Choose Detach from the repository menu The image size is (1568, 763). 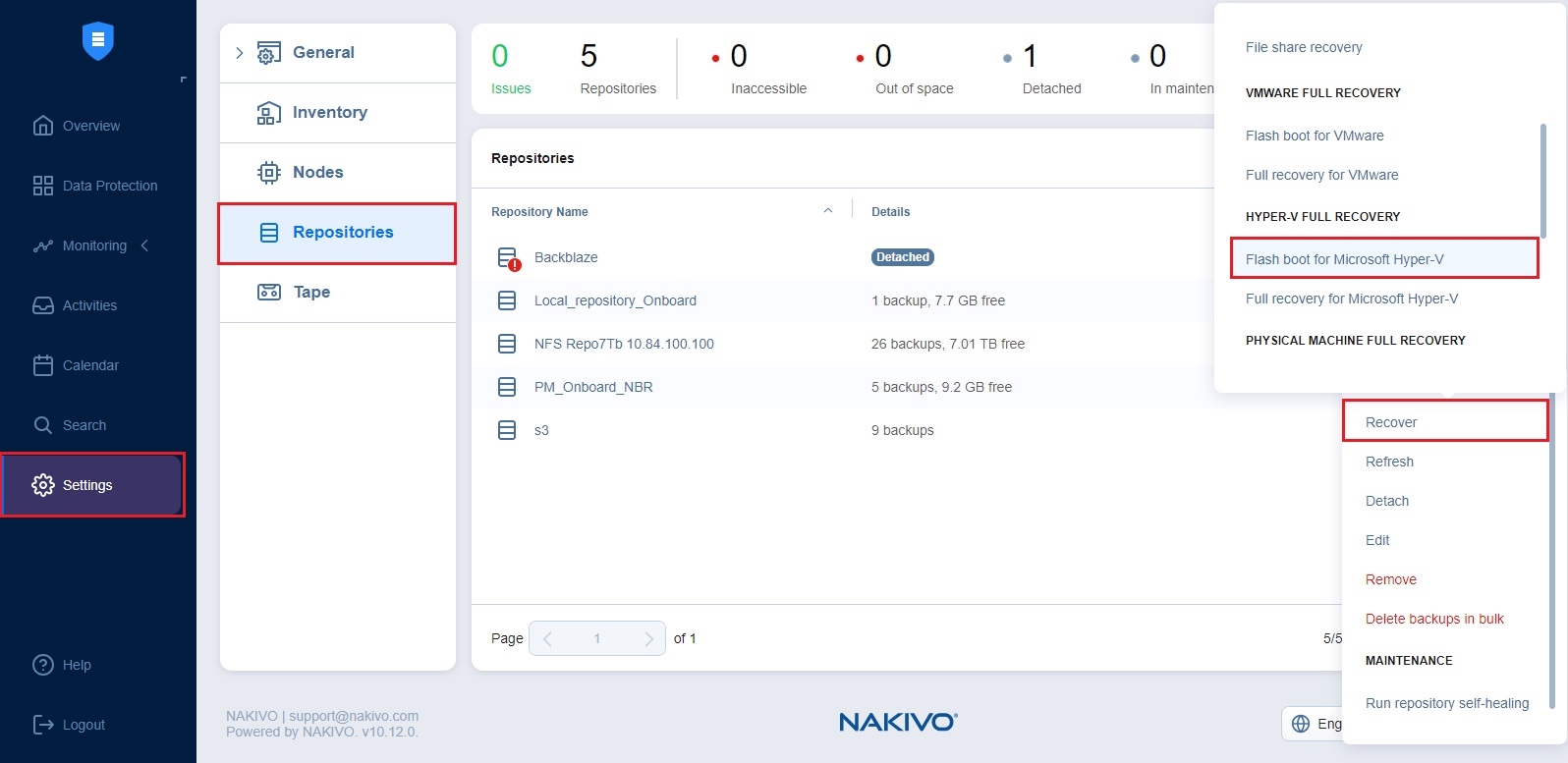point(1386,501)
